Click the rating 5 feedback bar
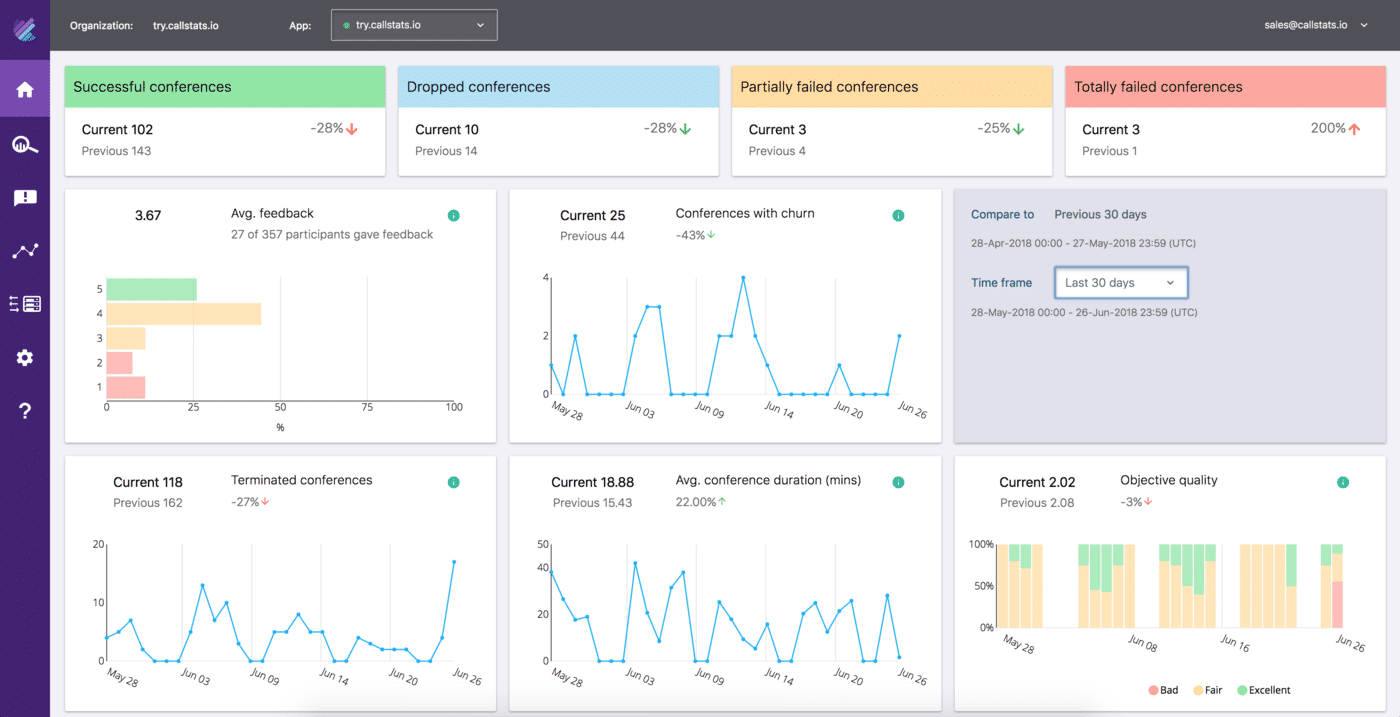This screenshot has height=717, width=1400. pyautogui.click(x=152, y=289)
